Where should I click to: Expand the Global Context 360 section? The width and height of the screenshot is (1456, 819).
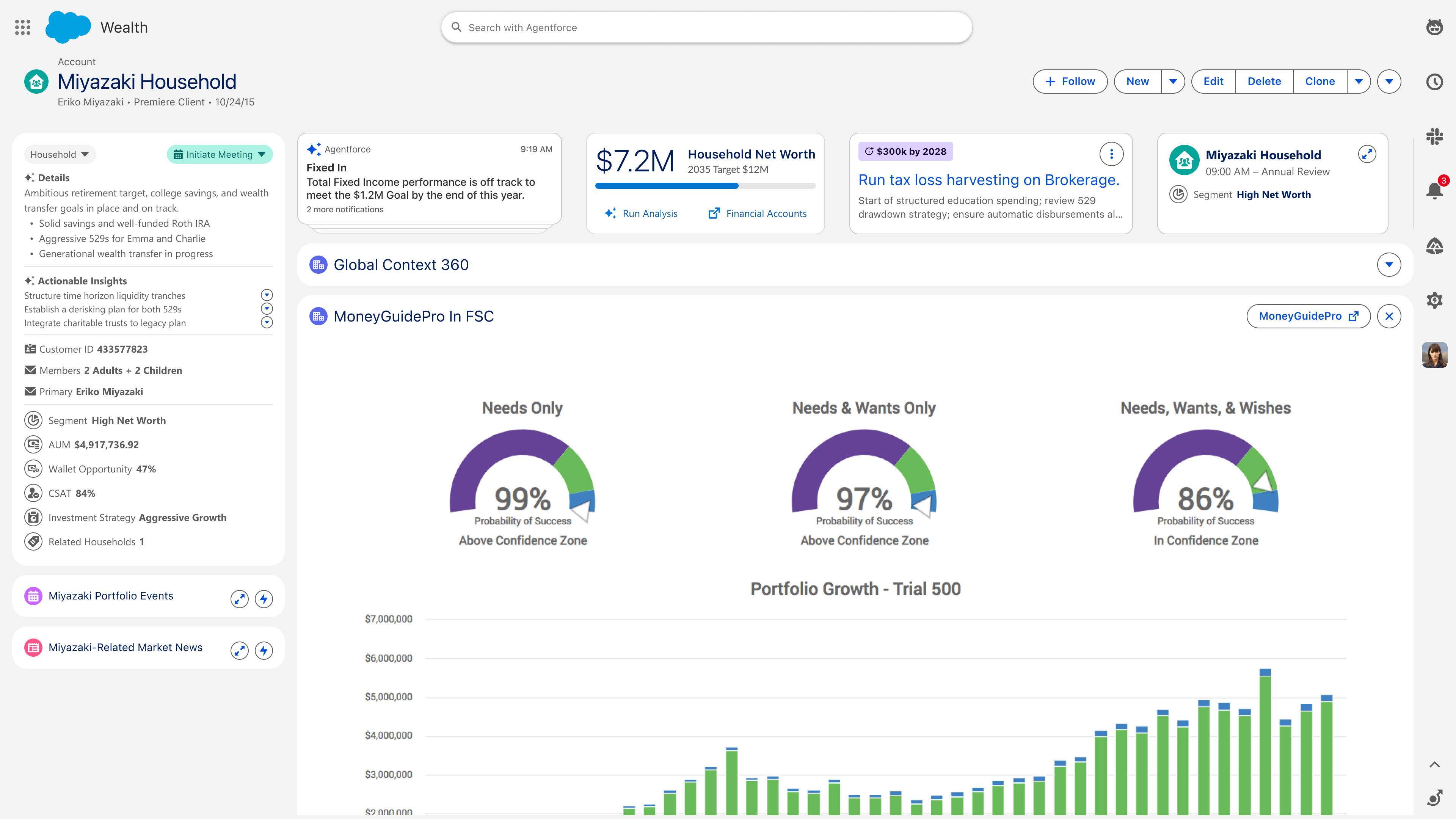[1389, 265]
